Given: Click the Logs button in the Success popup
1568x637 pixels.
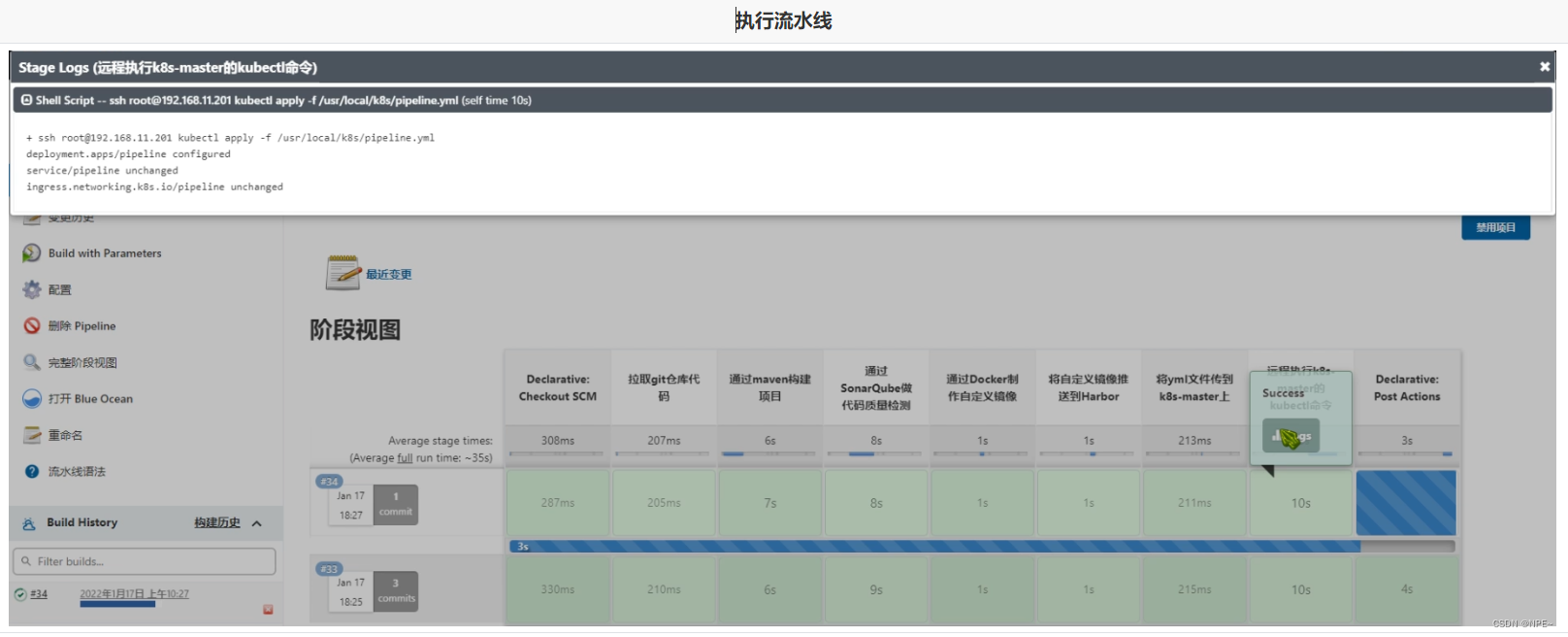Looking at the screenshot, I should (1290, 436).
